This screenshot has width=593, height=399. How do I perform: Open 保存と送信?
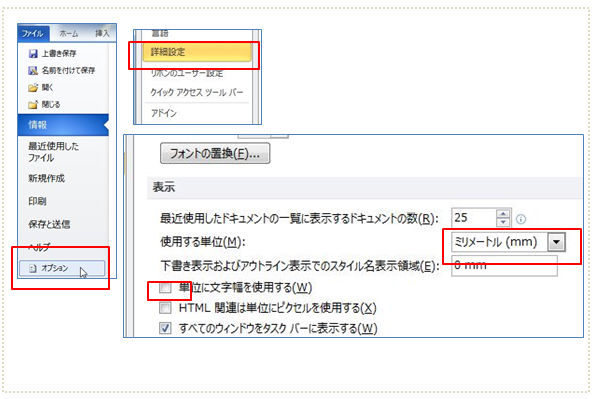coord(49,224)
